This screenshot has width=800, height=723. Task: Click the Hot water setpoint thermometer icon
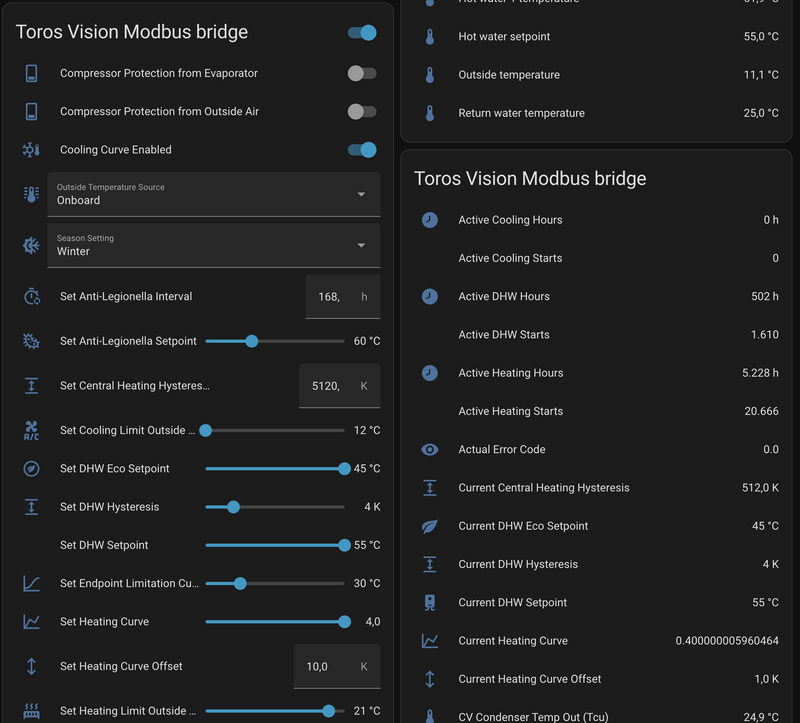click(x=430, y=37)
